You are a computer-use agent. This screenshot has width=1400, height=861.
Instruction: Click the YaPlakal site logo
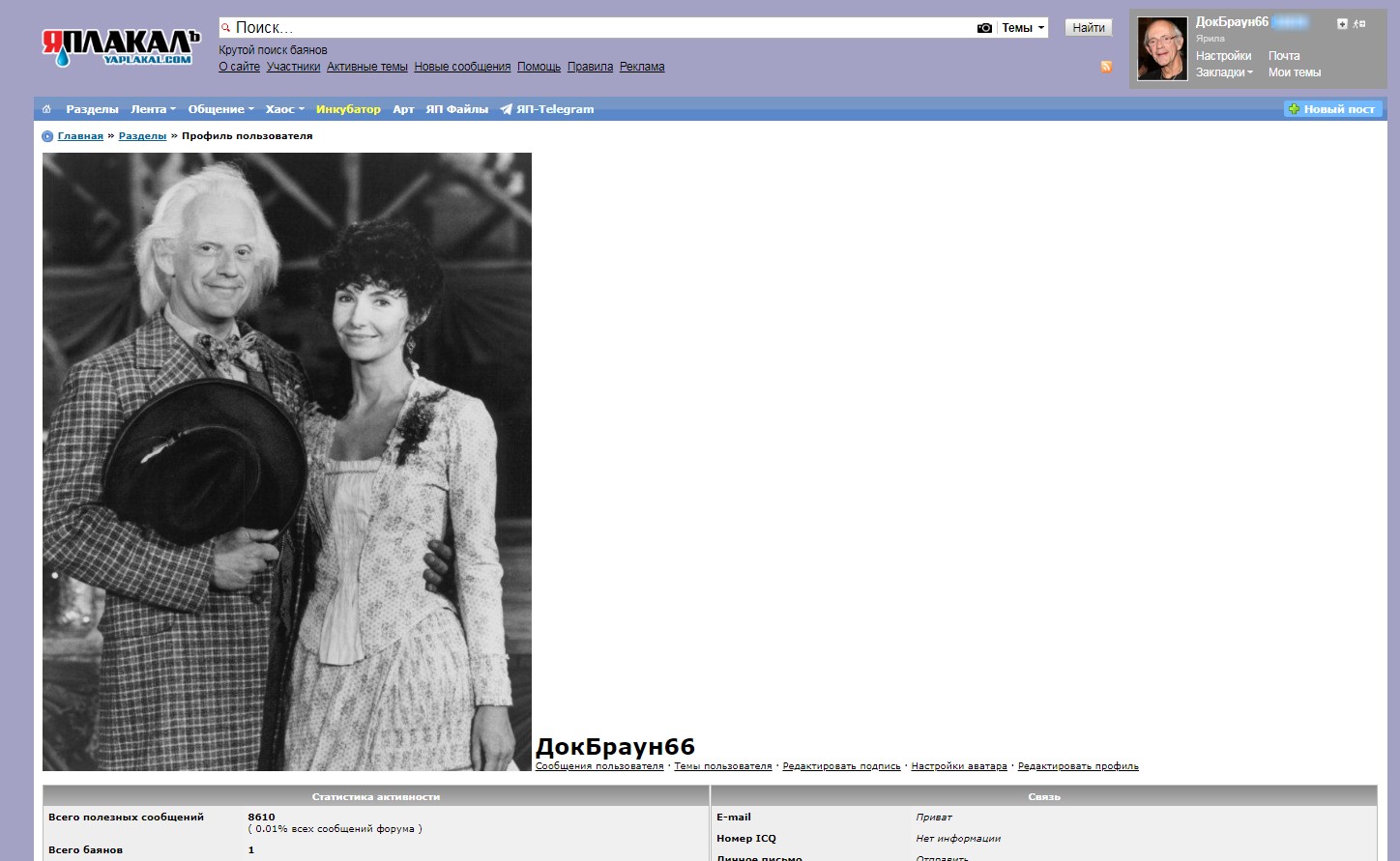[121, 47]
